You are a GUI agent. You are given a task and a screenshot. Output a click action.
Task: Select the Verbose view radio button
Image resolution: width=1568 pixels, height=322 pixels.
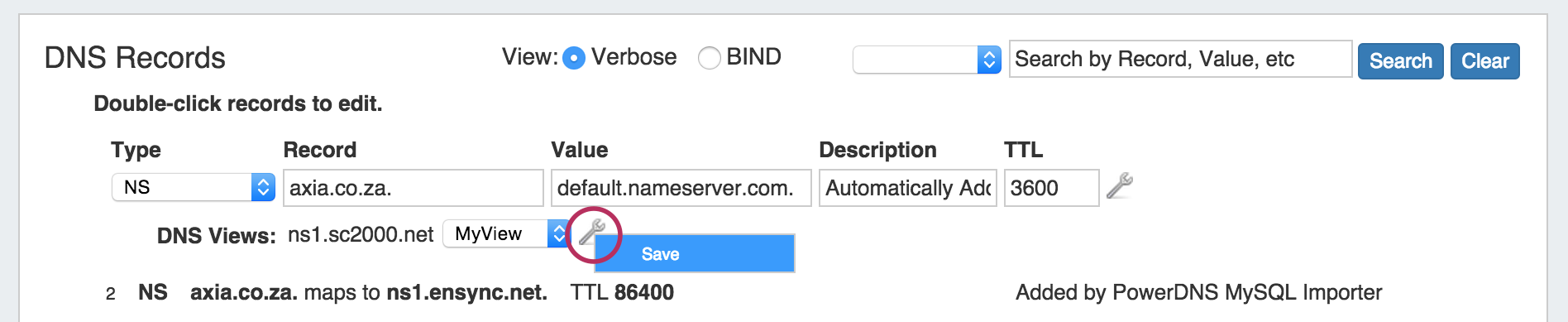point(574,58)
